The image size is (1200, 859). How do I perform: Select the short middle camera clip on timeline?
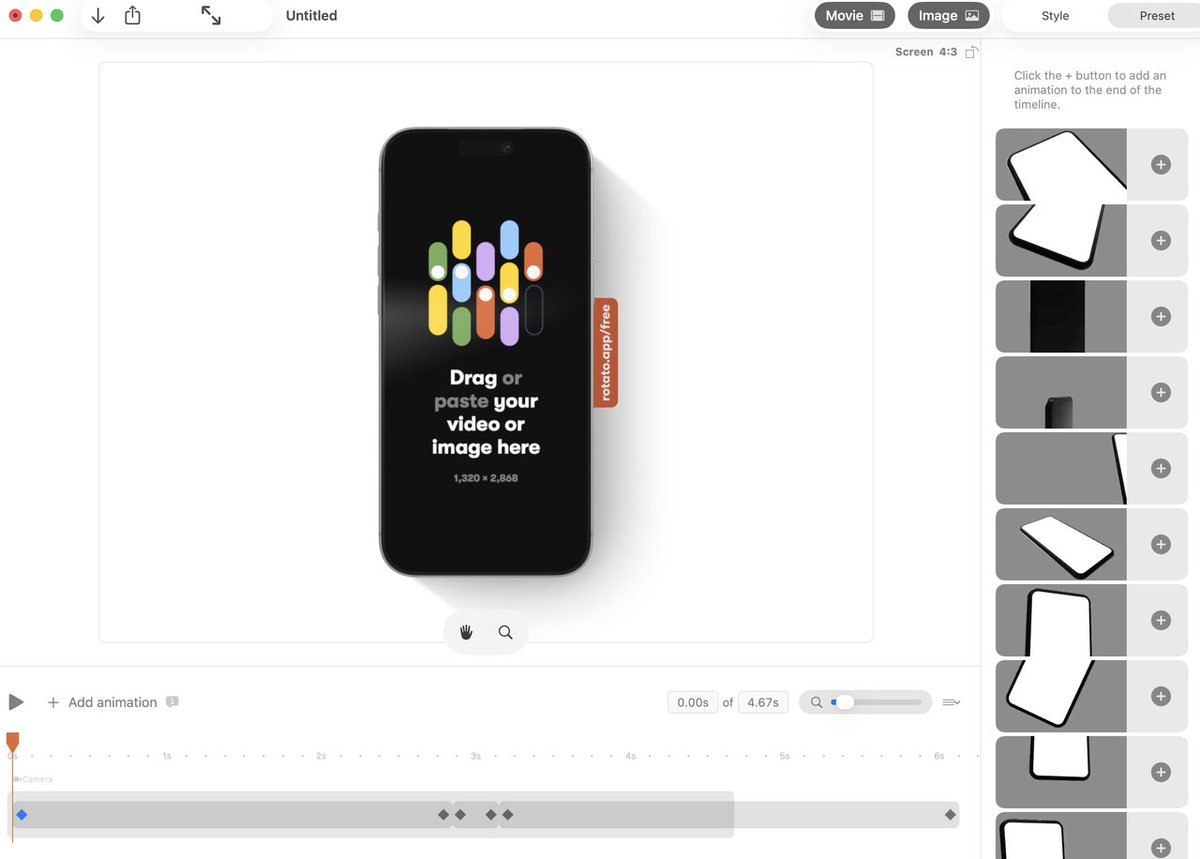[475, 815]
